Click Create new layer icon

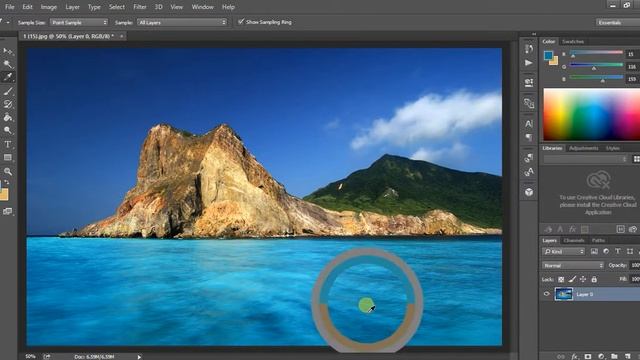[x=627, y=356]
